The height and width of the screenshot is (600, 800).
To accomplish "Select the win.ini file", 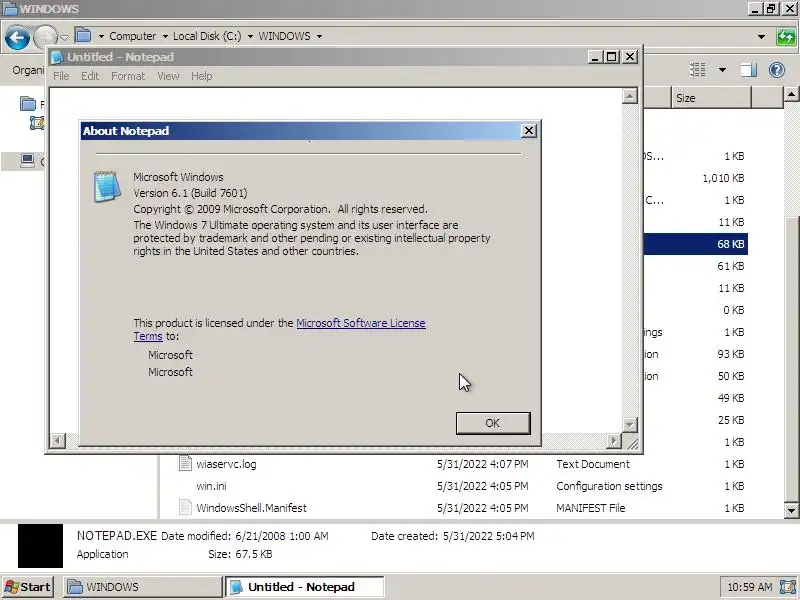I will coord(211,486).
